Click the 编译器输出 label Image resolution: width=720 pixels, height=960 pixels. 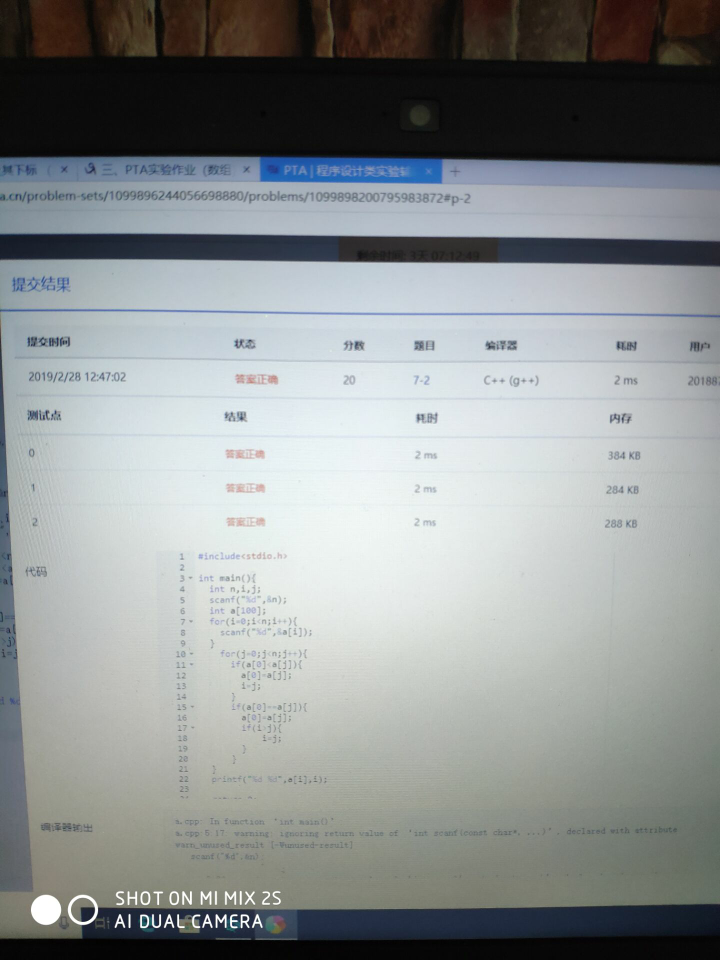click(x=67, y=828)
